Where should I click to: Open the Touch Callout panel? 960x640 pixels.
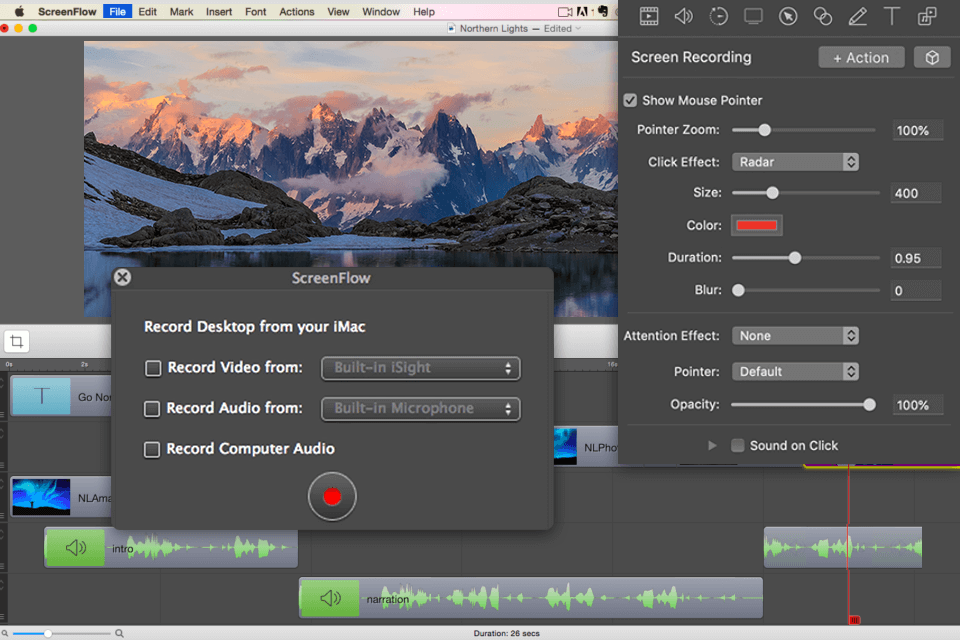click(x=823, y=16)
